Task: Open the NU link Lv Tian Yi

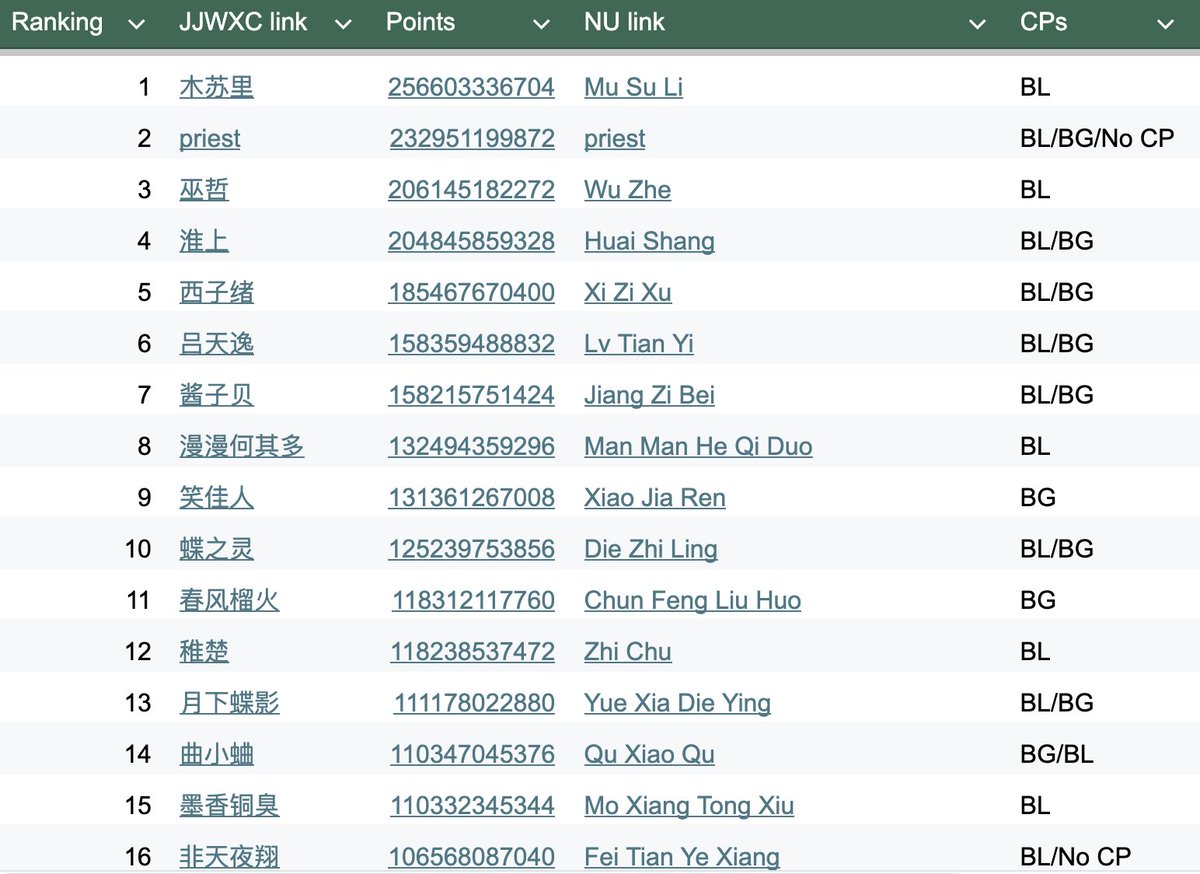Action: (x=639, y=344)
